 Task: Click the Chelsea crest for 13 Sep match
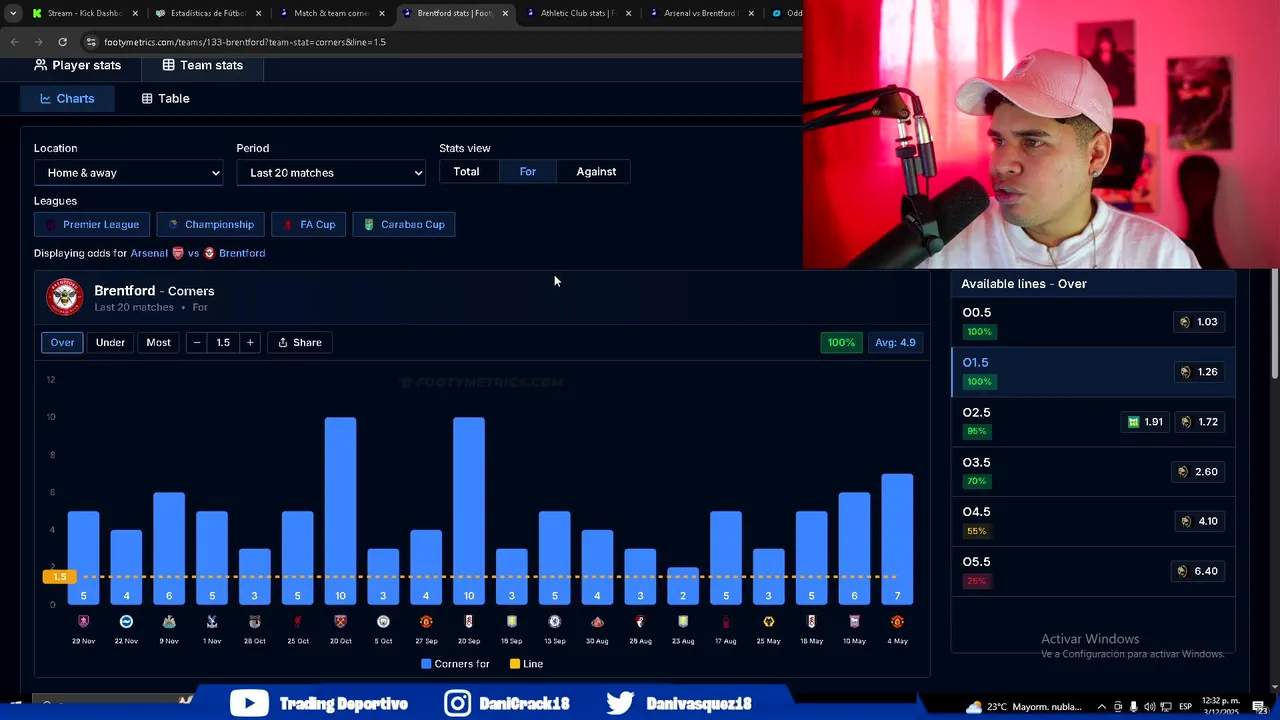click(554, 621)
